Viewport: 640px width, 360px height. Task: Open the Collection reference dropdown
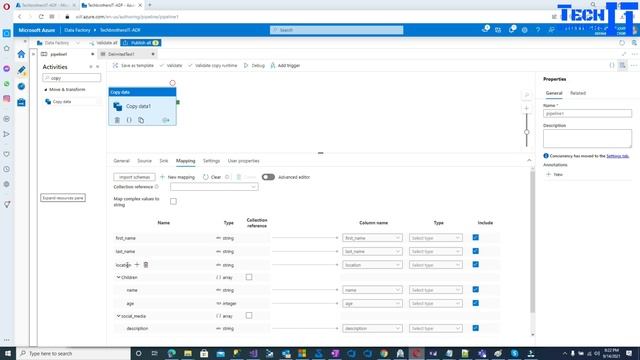[x=214, y=187]
